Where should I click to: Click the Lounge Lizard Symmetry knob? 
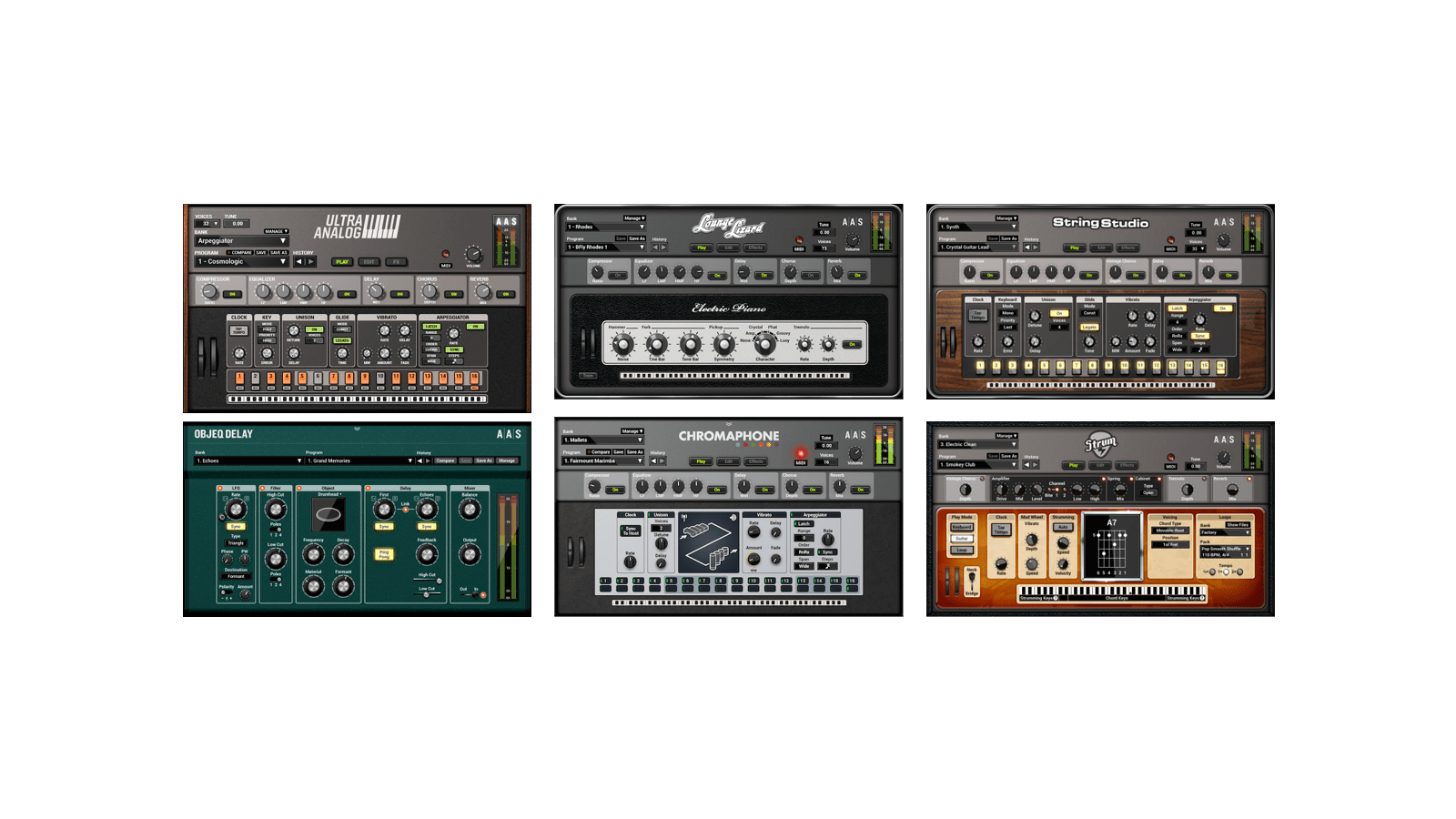[724, 344]
